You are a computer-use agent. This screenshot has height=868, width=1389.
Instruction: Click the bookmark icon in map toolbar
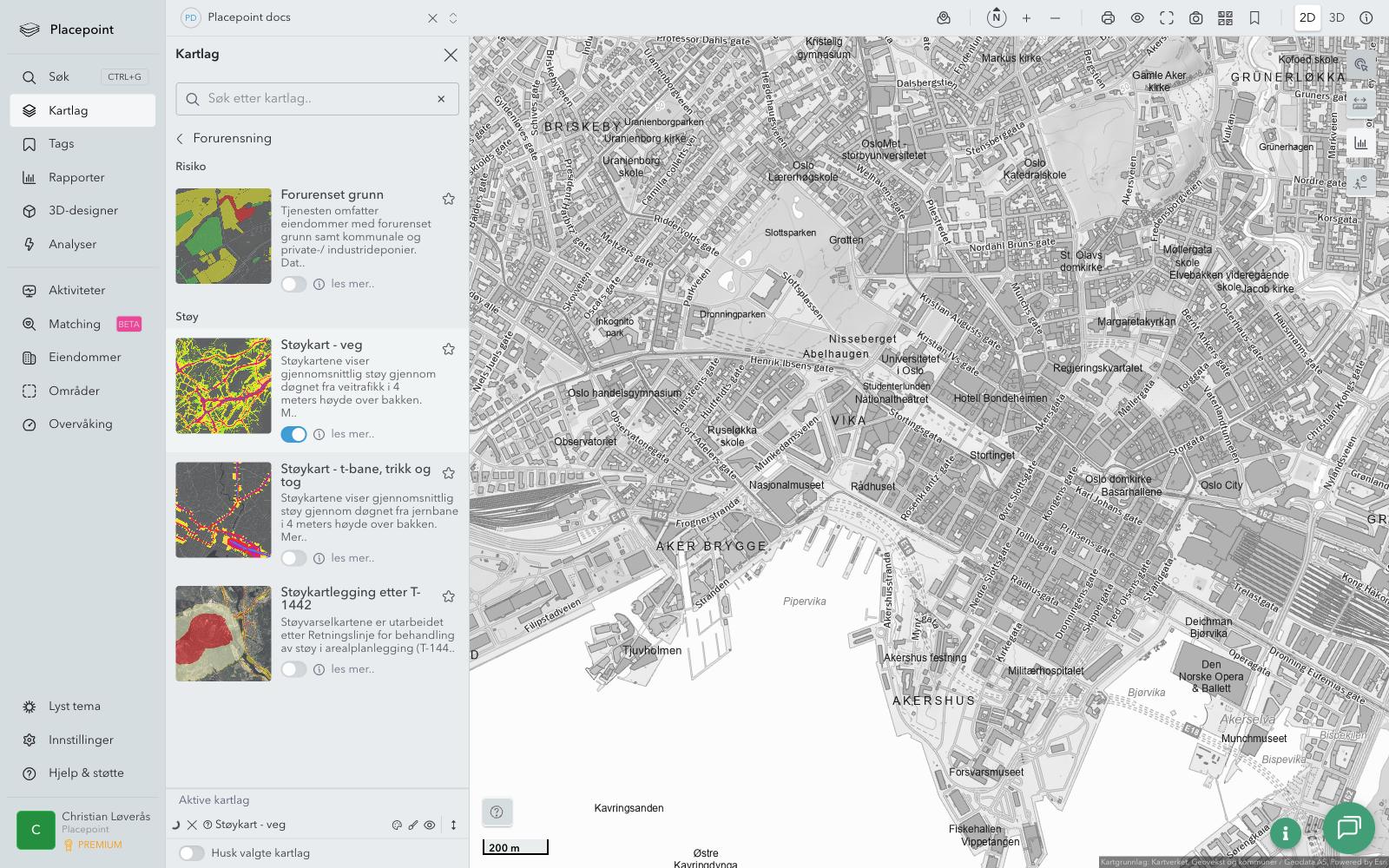(1254, 18)
